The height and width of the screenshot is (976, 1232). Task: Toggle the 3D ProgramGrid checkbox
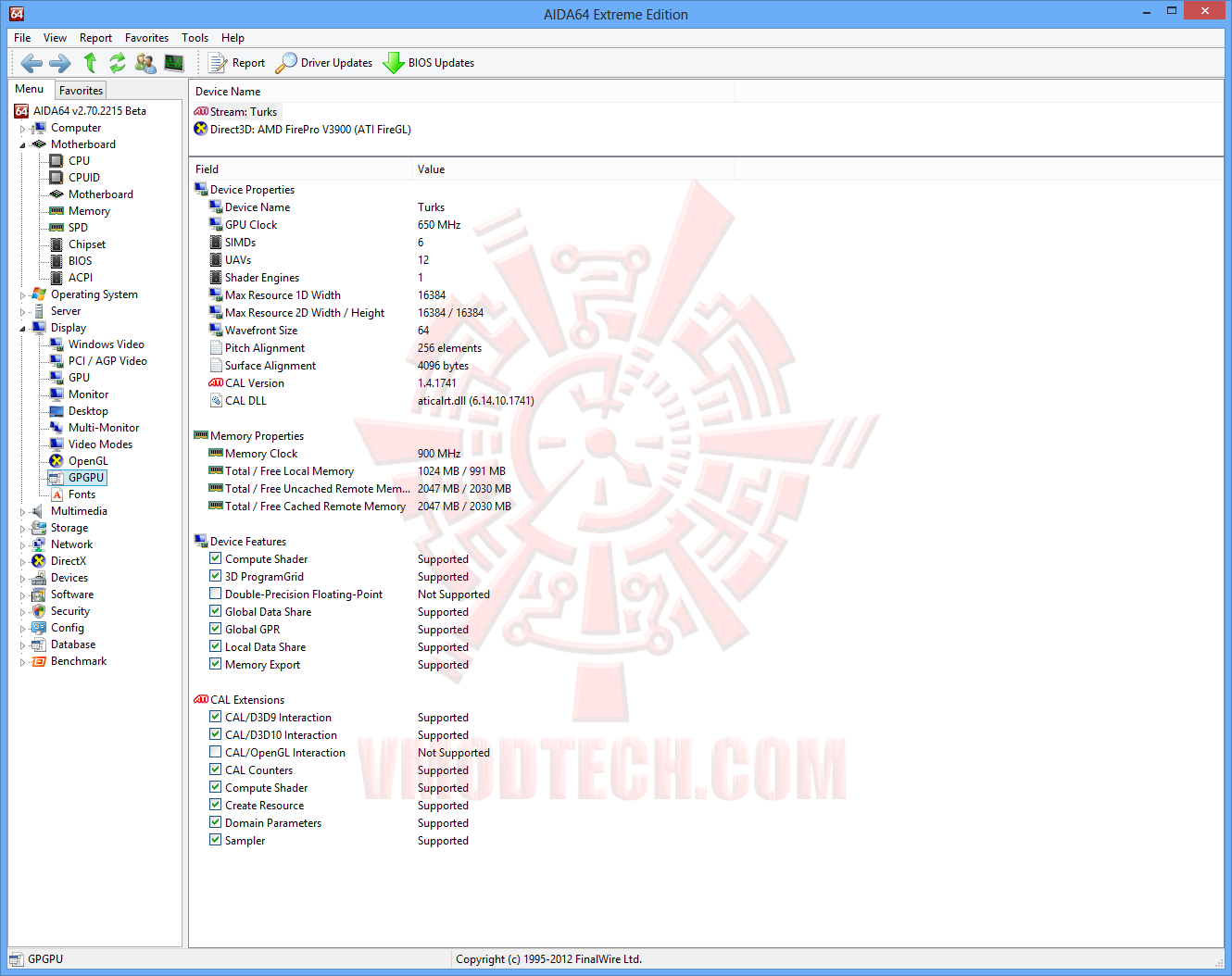pos(216,577)
